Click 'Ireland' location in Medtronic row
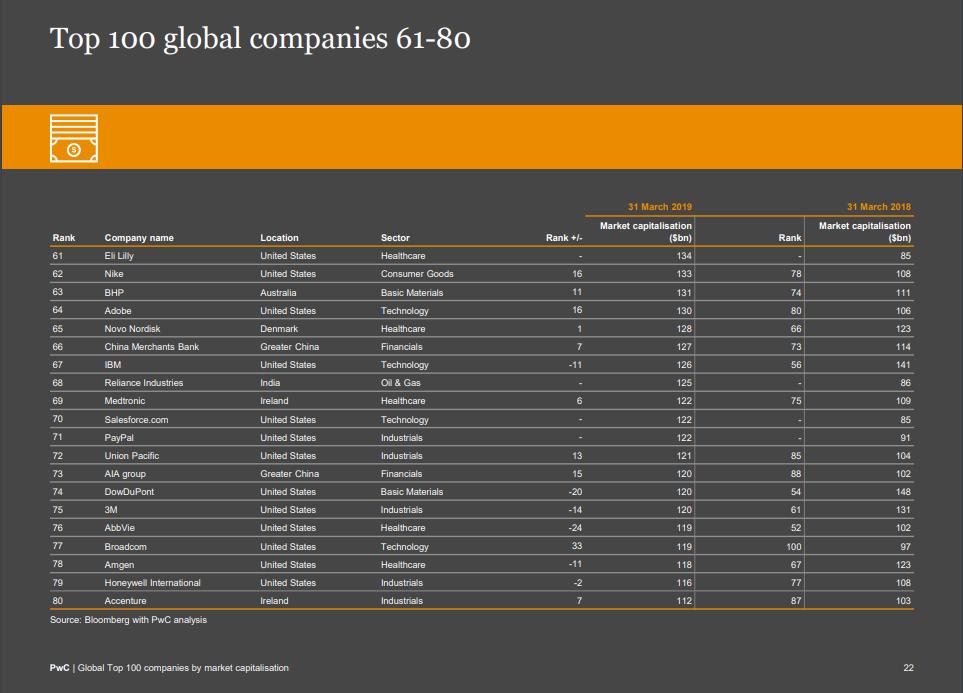963x693 pixels. coord(274,401)
